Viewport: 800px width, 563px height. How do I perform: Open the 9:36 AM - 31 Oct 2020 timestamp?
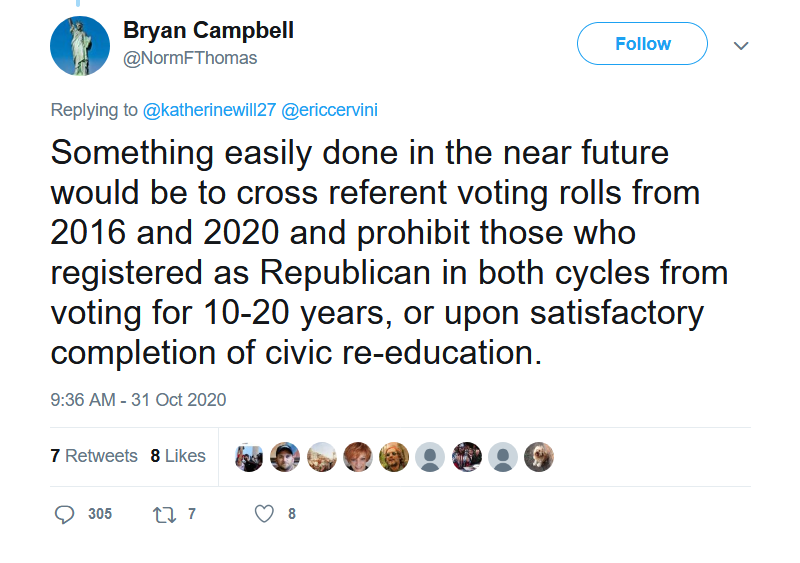coord(138,400)
